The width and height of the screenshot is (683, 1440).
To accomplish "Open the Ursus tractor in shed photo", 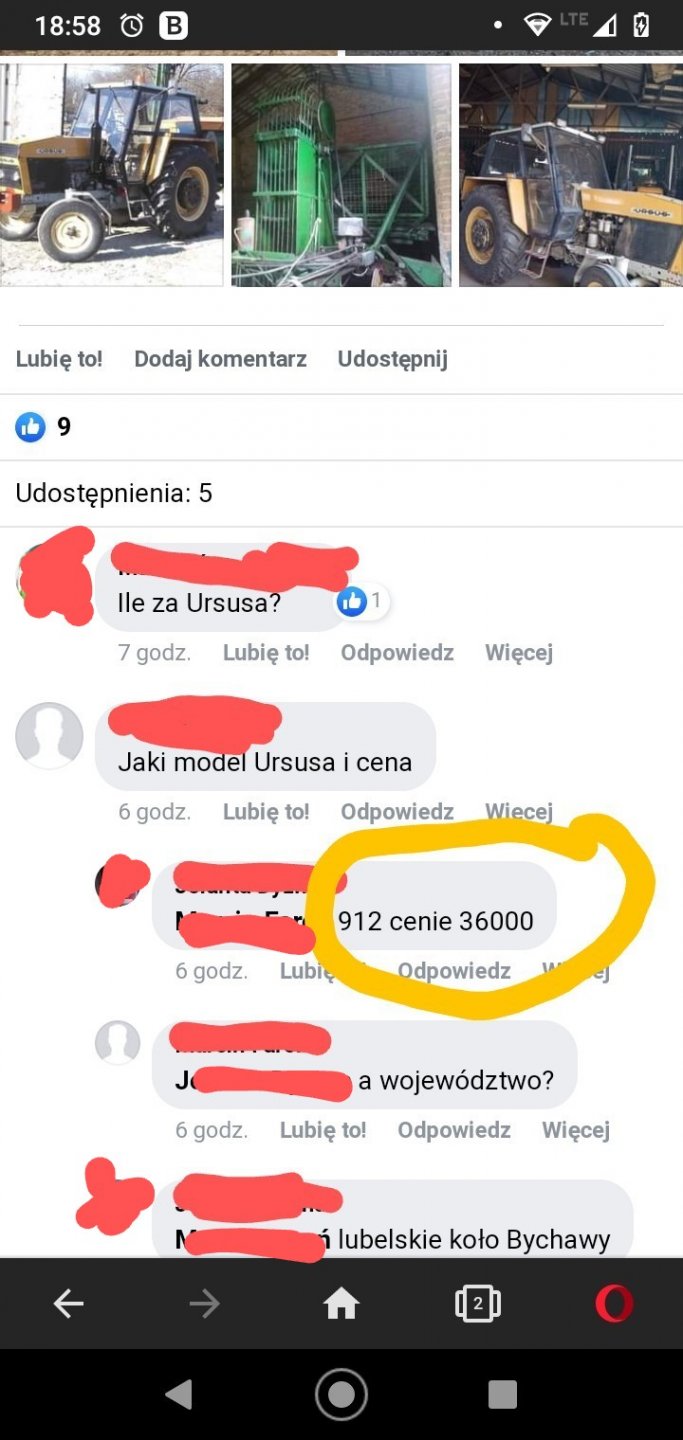I will click(x=571, y=175).
